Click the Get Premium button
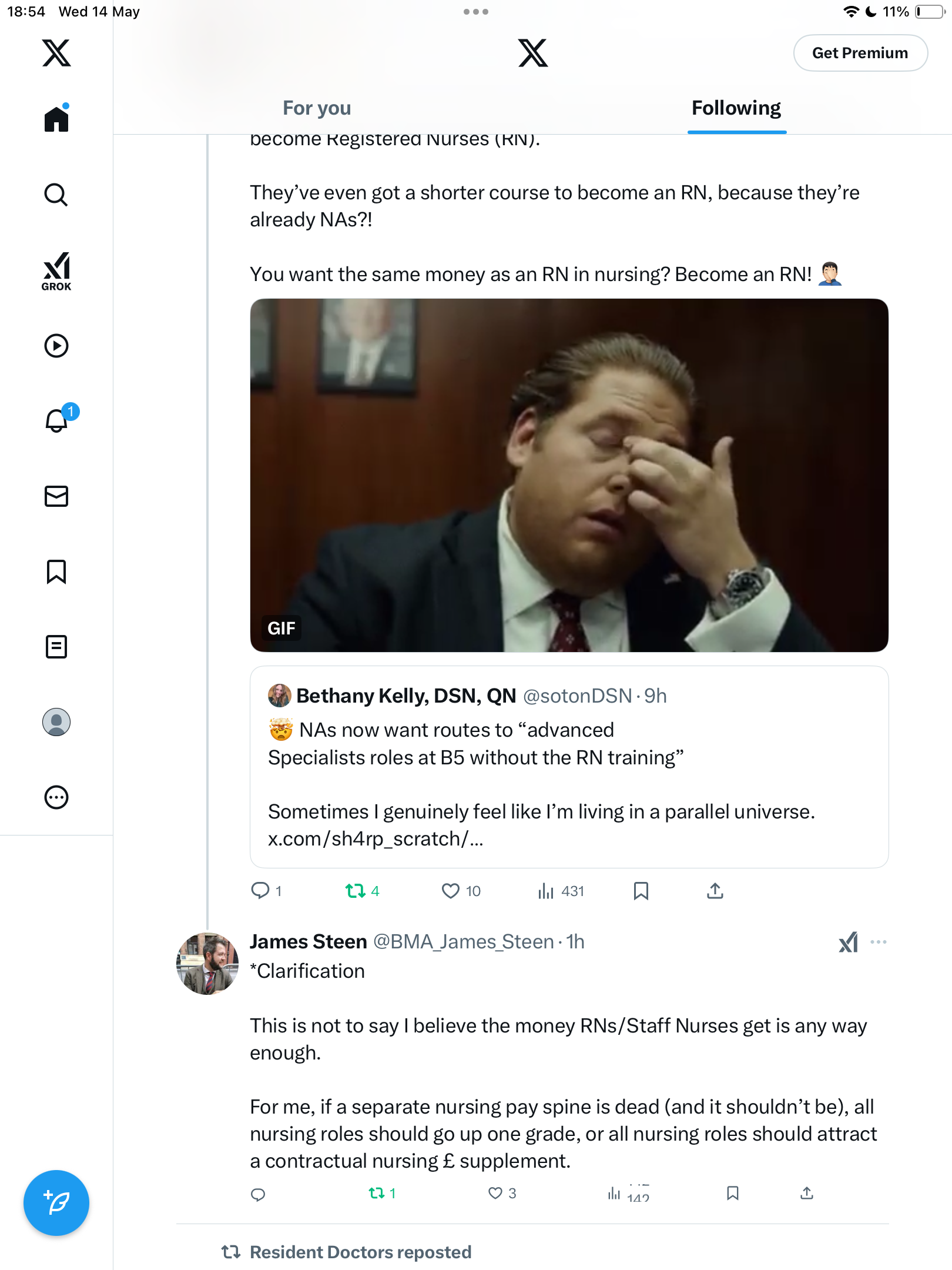 [x=860, y=53]
